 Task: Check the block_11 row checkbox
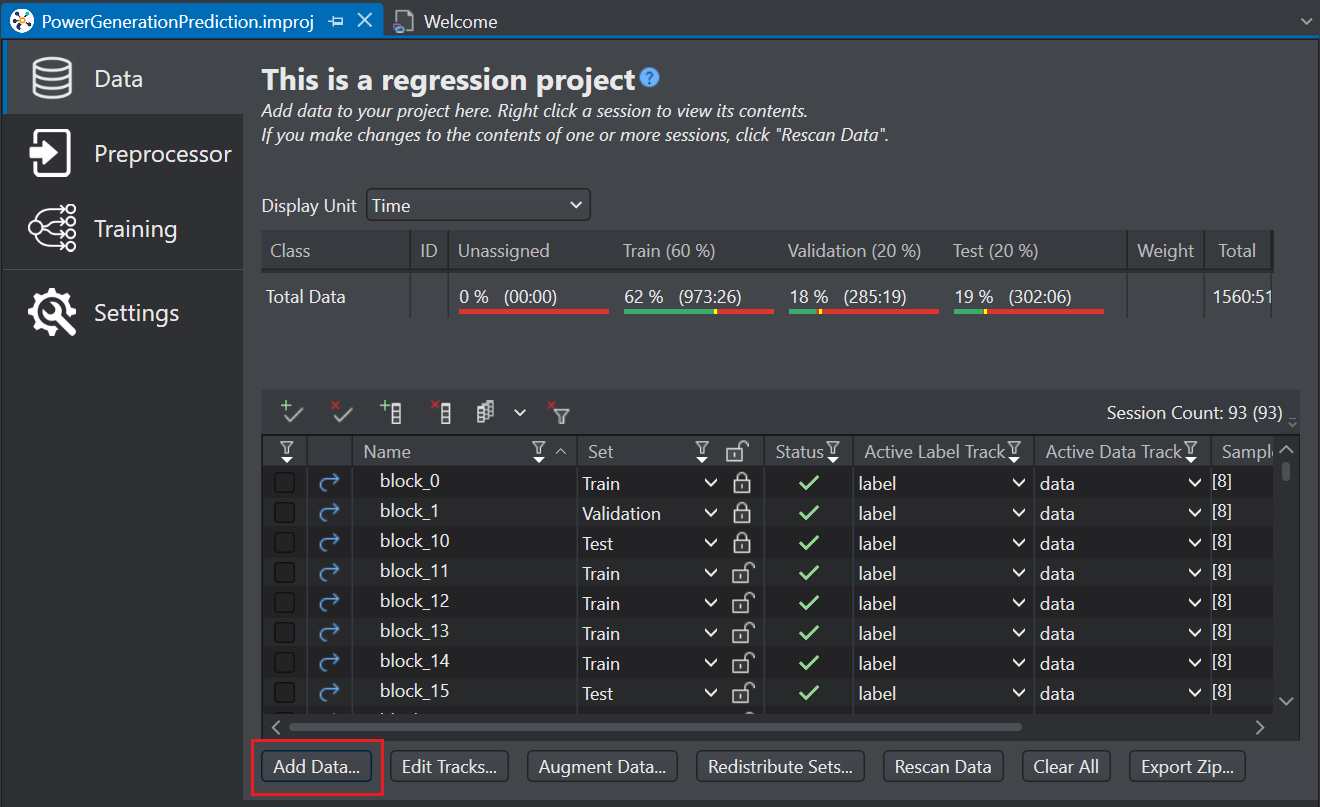click(285, 572)
